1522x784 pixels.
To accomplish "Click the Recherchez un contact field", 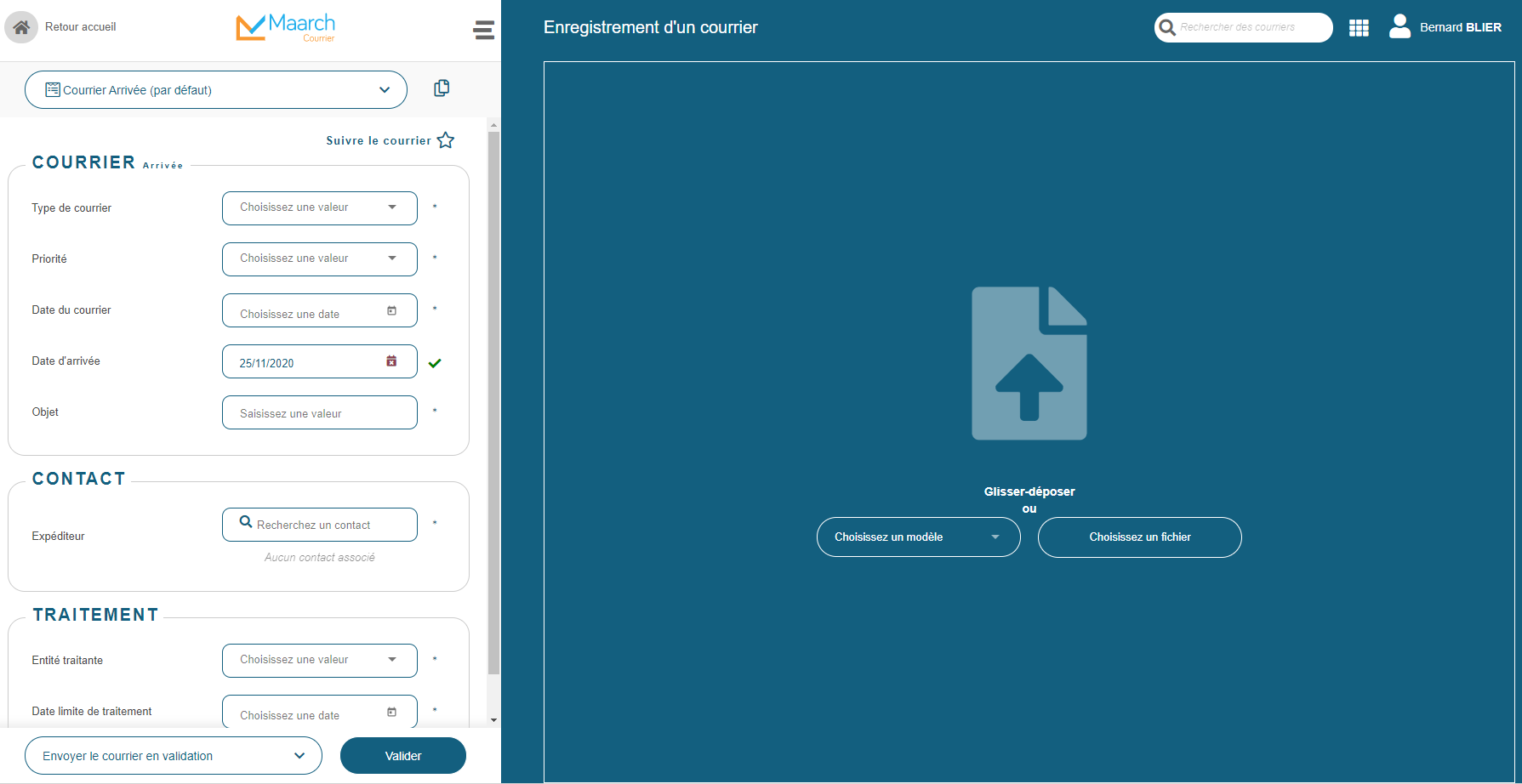I will coord(320,525).
